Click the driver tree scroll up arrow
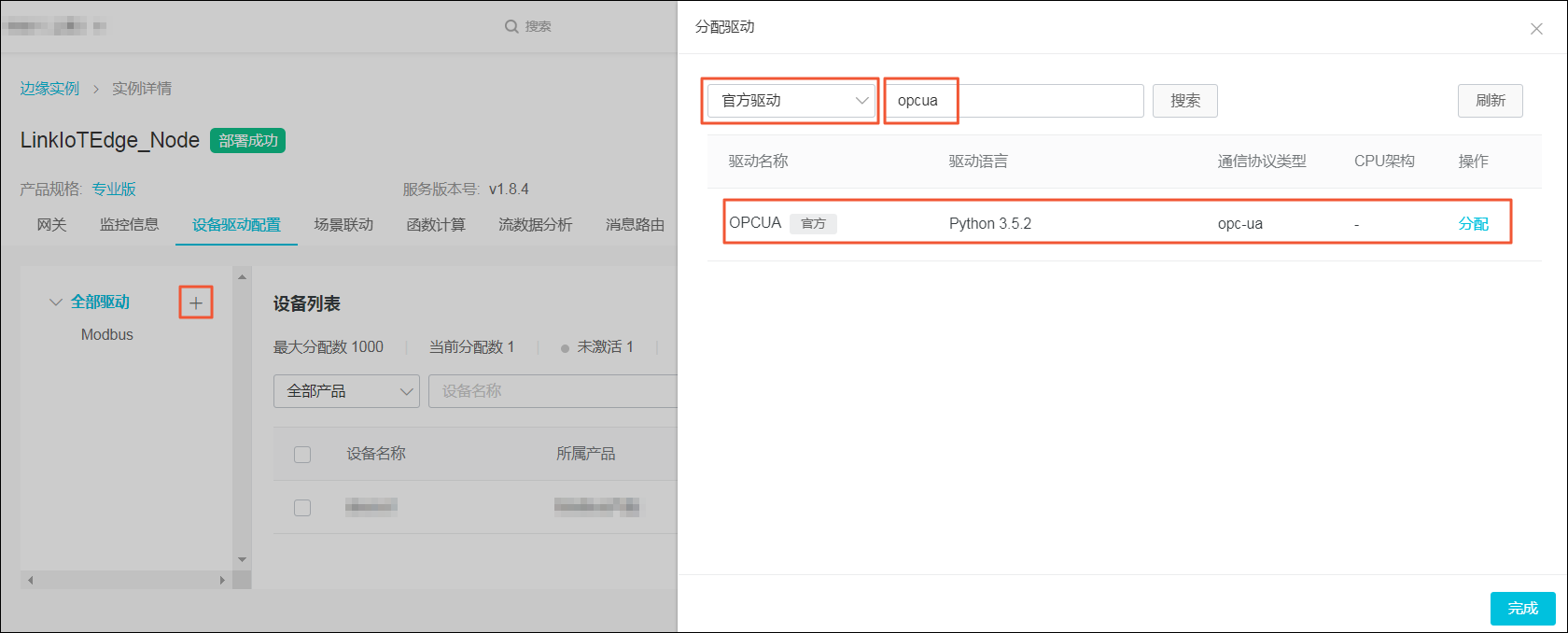Screen dimensions: 1568x633 (242, 276)
